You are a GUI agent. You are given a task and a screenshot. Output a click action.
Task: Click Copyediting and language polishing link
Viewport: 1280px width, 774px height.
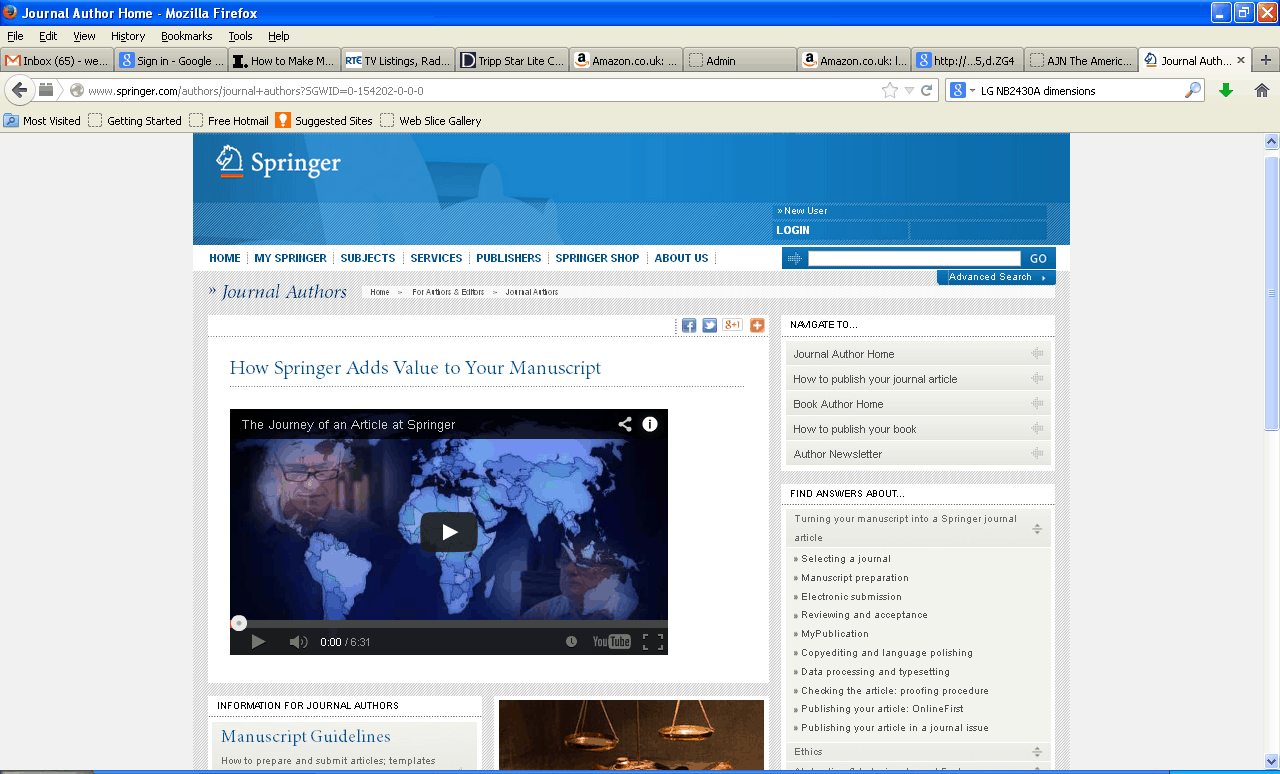point(887,653)
